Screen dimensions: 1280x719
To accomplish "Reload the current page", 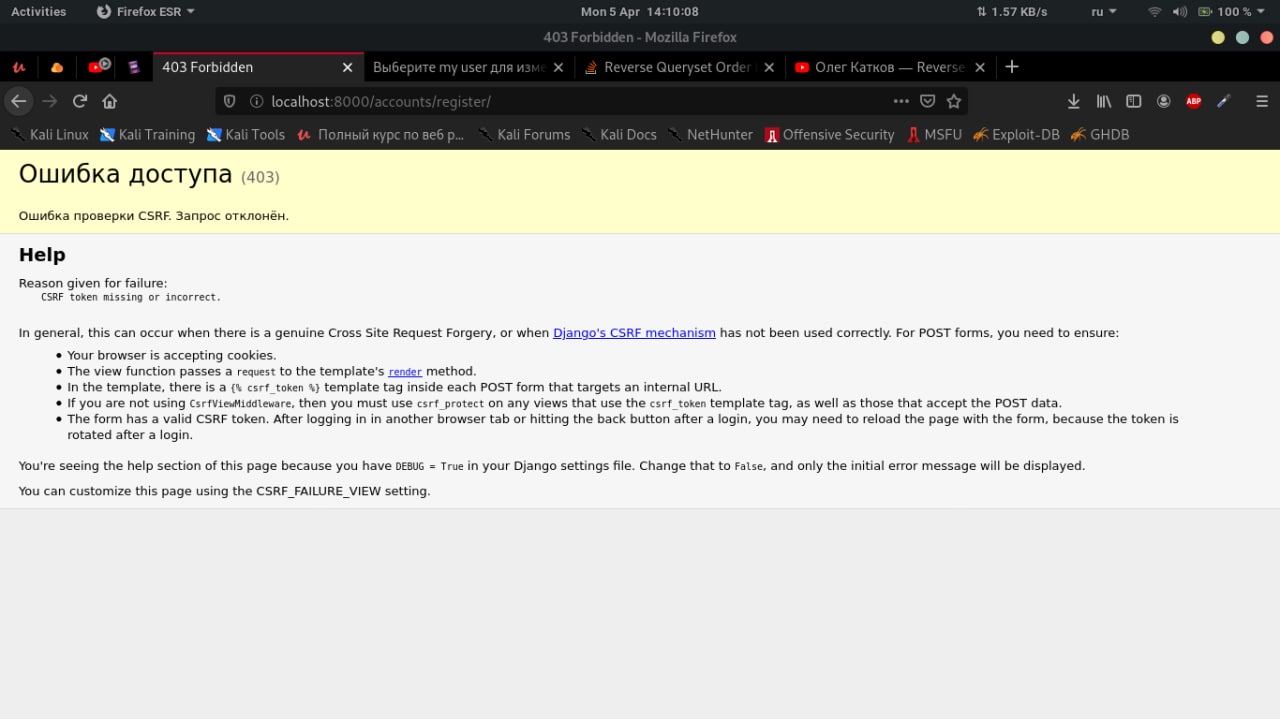I will tap(80, 101).
